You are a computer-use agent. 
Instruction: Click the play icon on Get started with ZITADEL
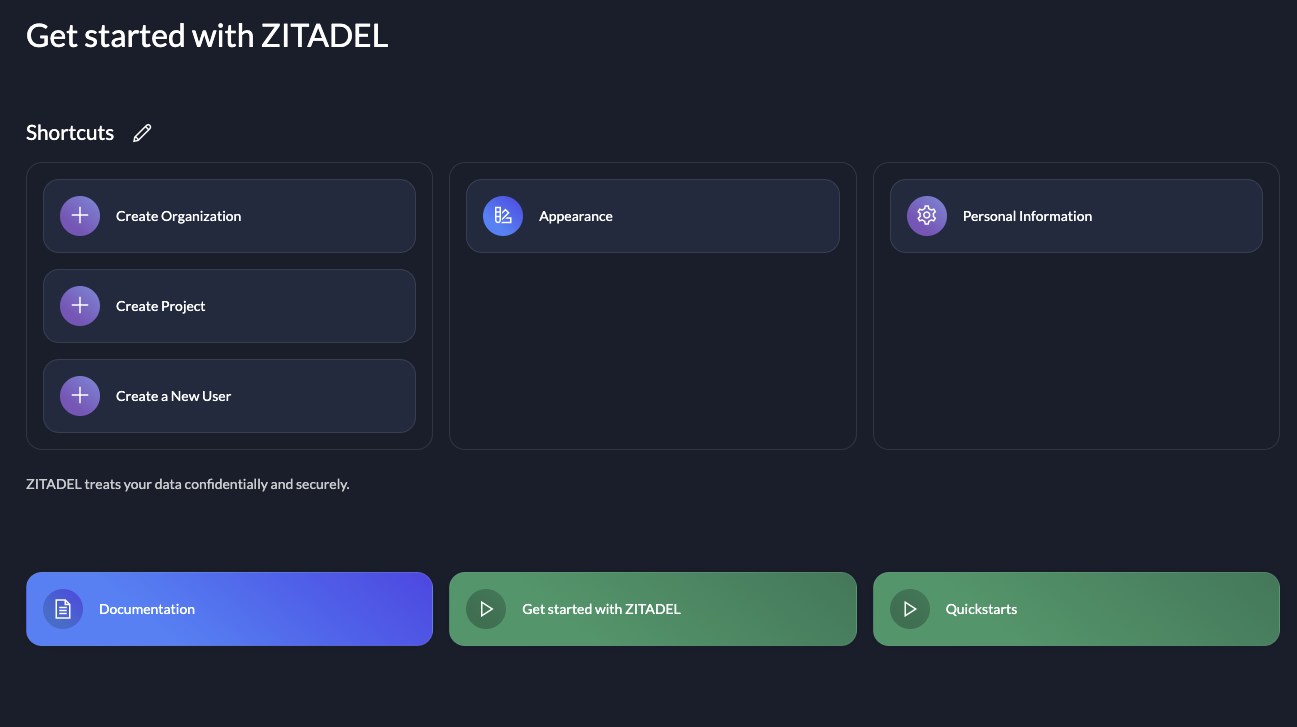click(486, 608)
